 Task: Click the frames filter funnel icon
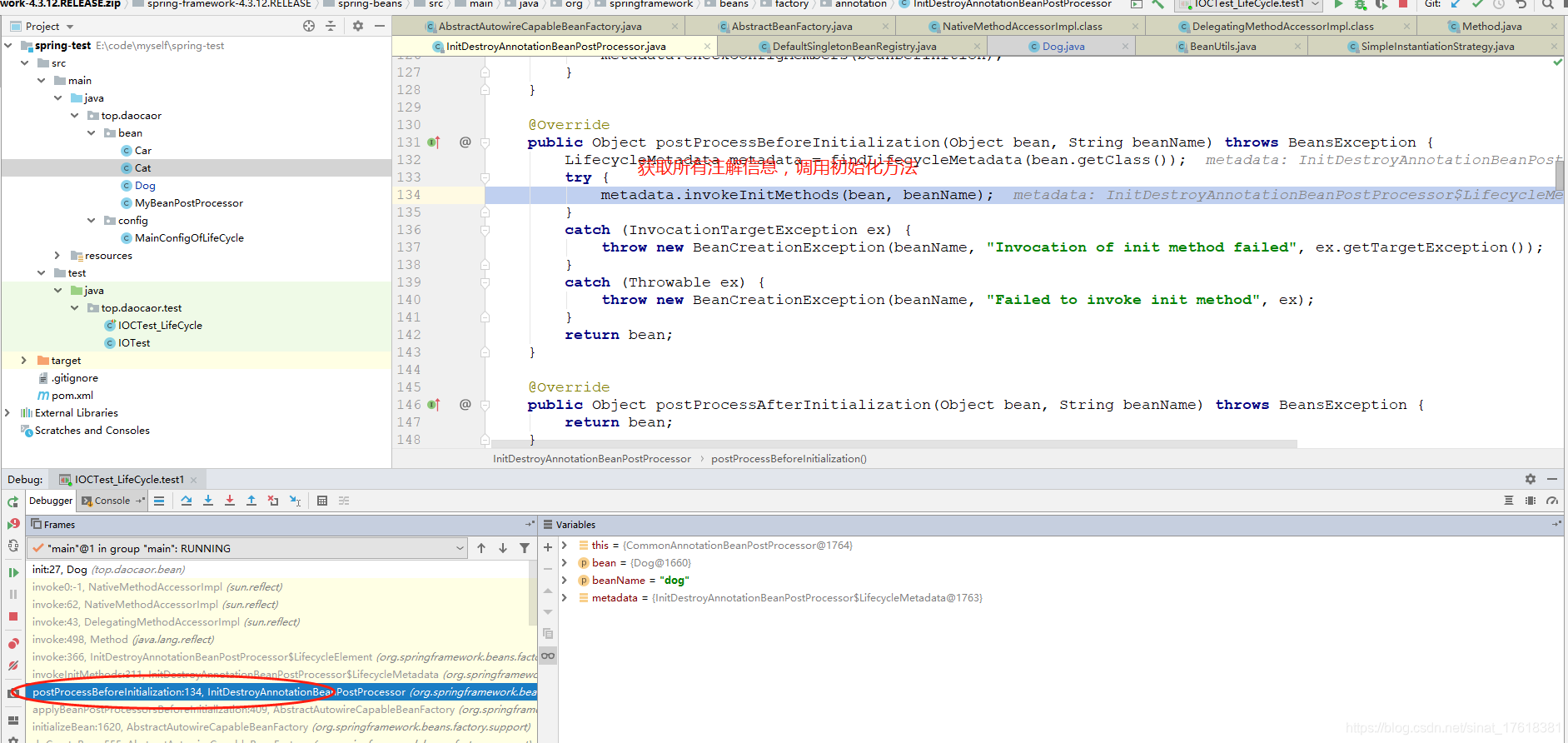coord(525,548)
